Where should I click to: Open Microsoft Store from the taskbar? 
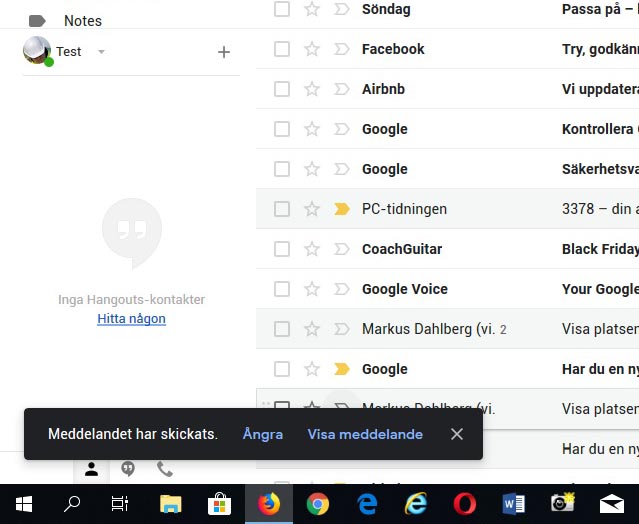[220, 504]
